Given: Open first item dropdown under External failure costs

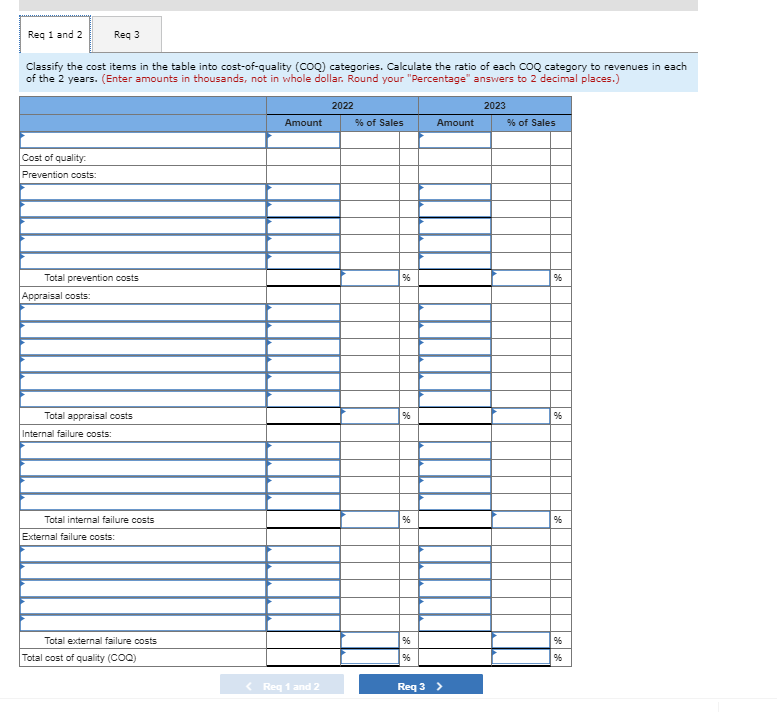Looking at the screenshot, I should click(143, 554).
